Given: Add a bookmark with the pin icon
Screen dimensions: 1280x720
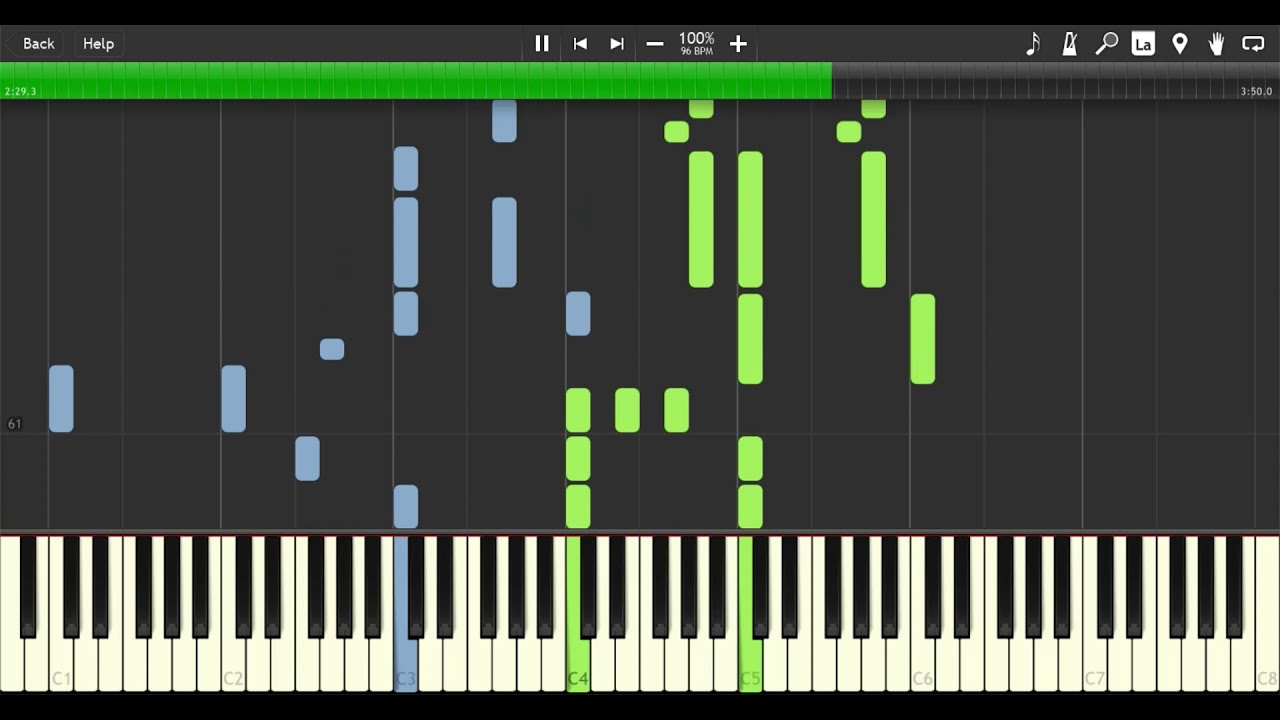Looking at the screenshot, I should coord(1180,43).
